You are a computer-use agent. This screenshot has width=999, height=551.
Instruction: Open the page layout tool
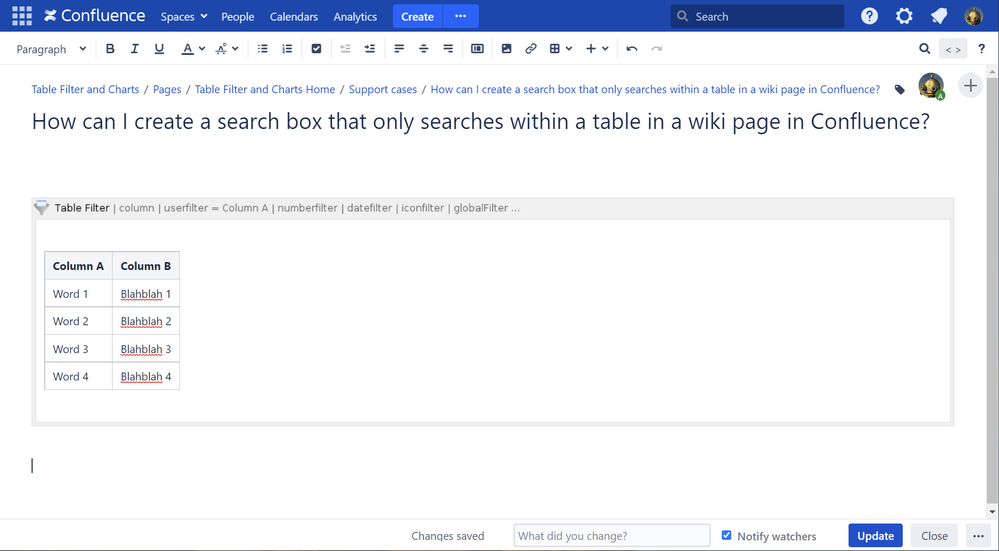coord(477,48)
